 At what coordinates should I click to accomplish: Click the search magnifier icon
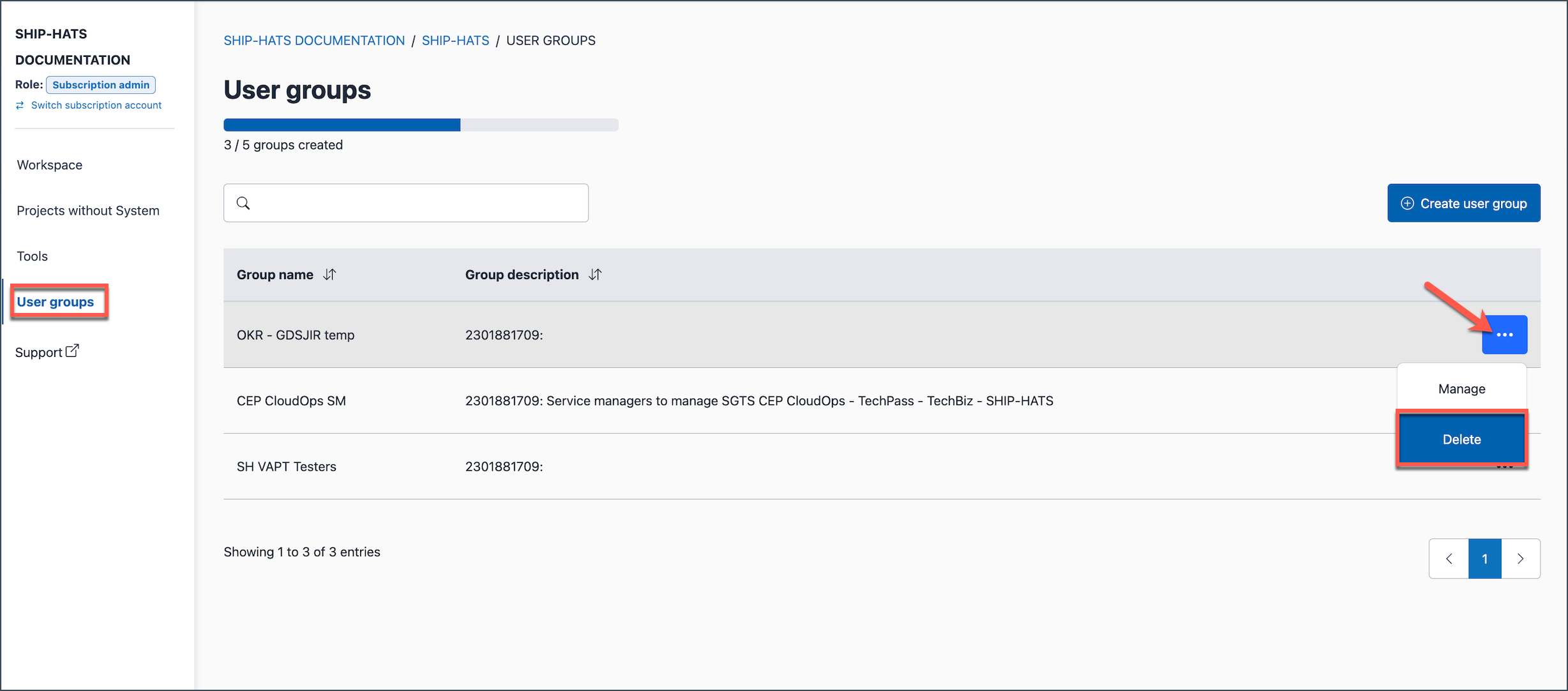point(243,203)
